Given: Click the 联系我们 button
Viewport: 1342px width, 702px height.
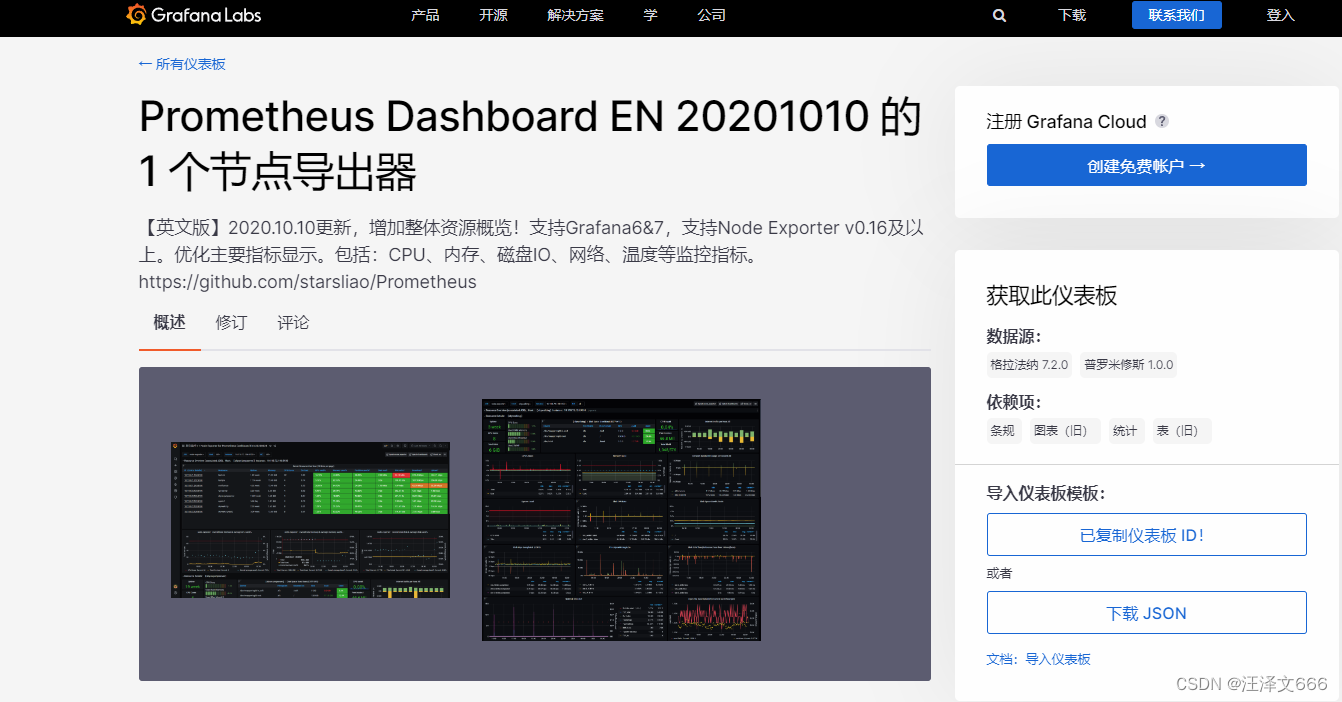Looking at the screenshot, I should coord(1177,15).
